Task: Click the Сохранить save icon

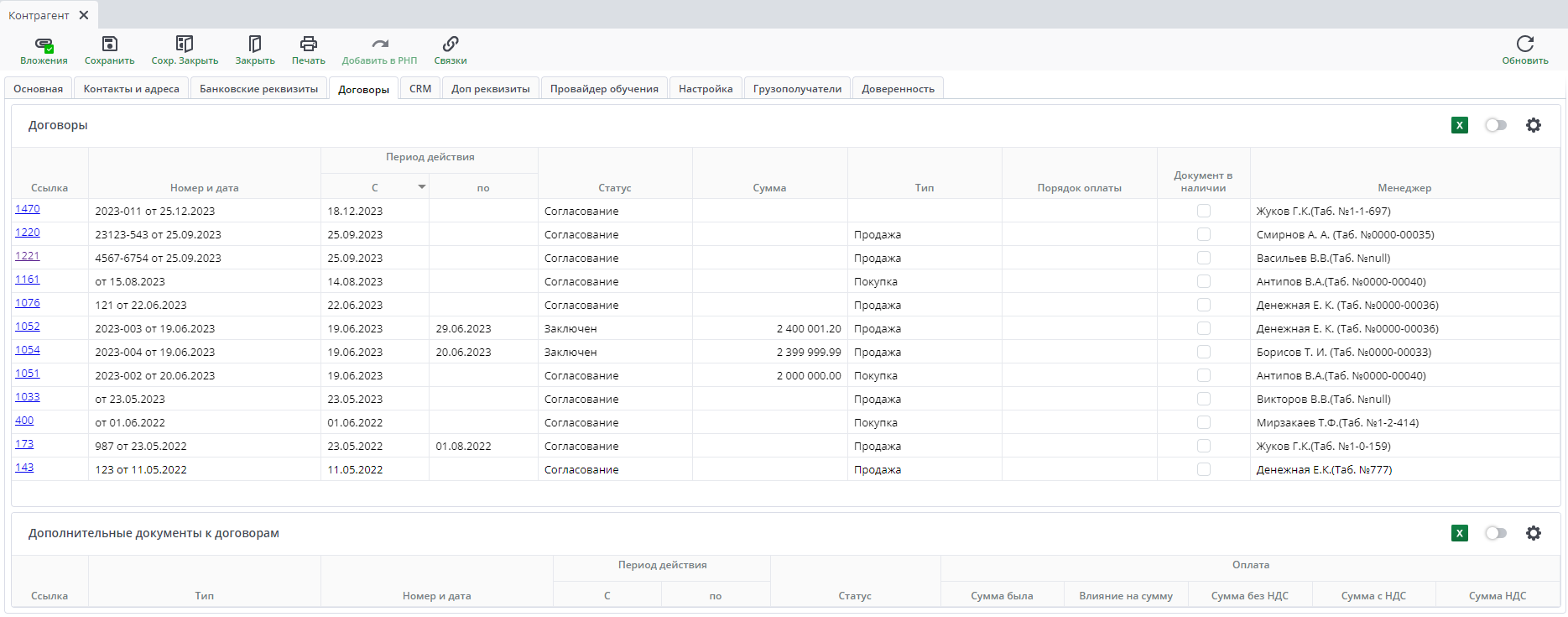Action: 109,44
